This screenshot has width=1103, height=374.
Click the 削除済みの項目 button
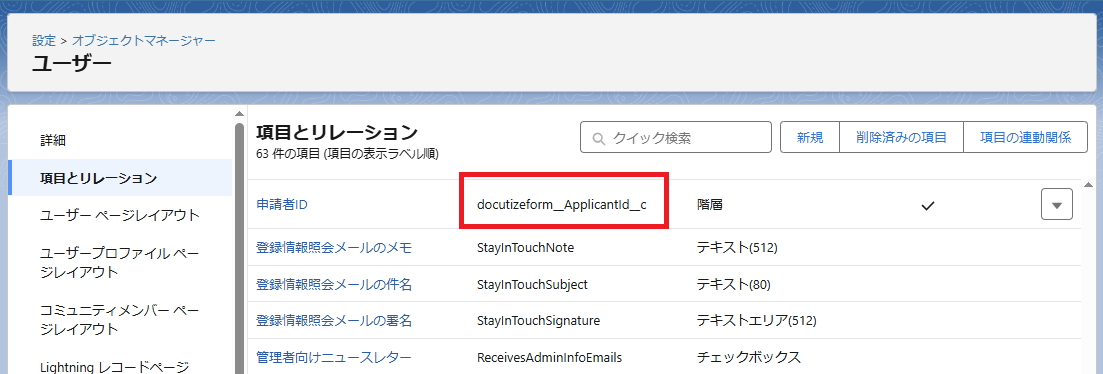[x=901, y=137]
